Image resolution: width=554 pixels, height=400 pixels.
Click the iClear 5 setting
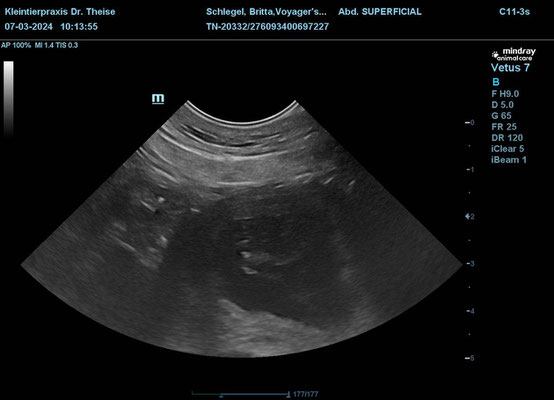507,149
